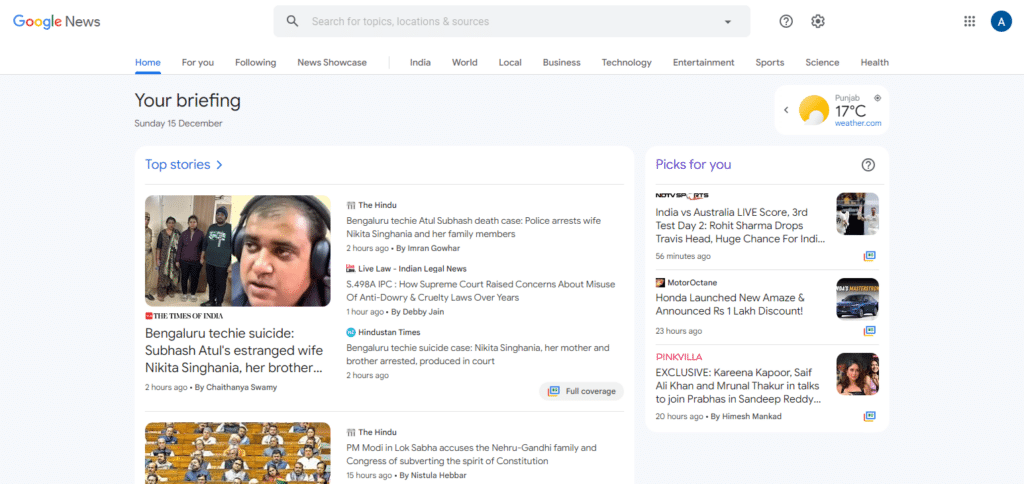Screen dimensions: 1024x484
Task: Open the cricket Test match thumbnail
Action: tap(857, 214)
